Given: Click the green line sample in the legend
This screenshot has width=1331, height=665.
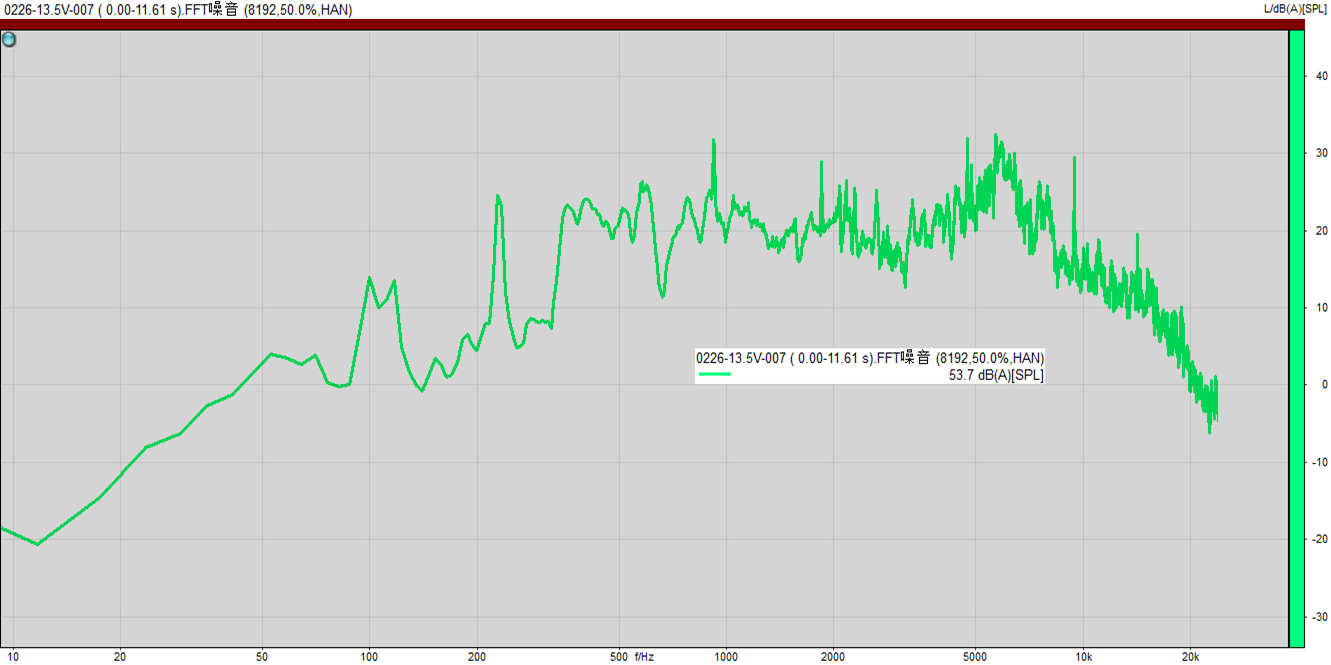Looking at the screenshot, I should [714, 375].
